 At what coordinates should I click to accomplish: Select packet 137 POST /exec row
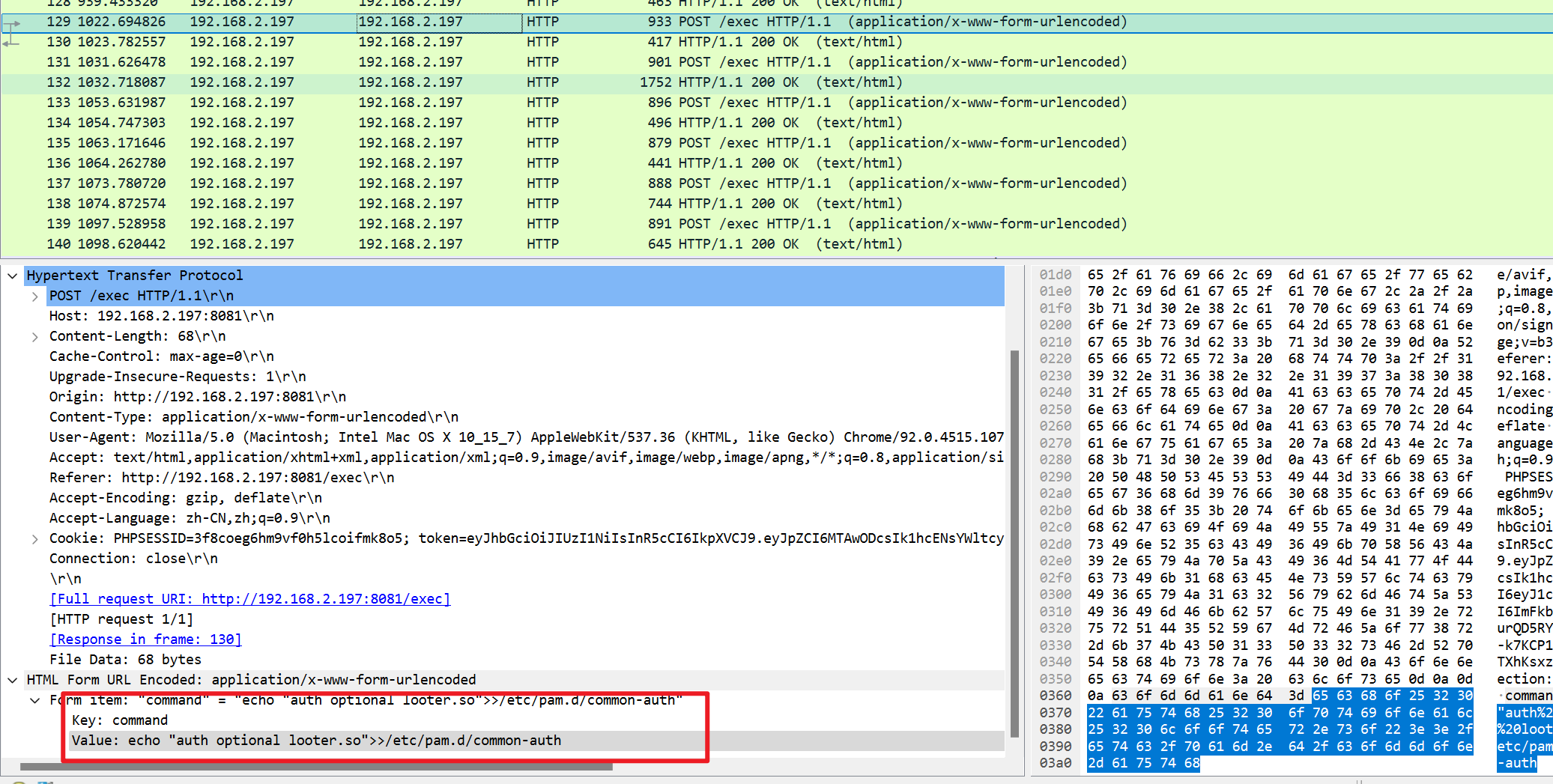(x=776, y=183)
